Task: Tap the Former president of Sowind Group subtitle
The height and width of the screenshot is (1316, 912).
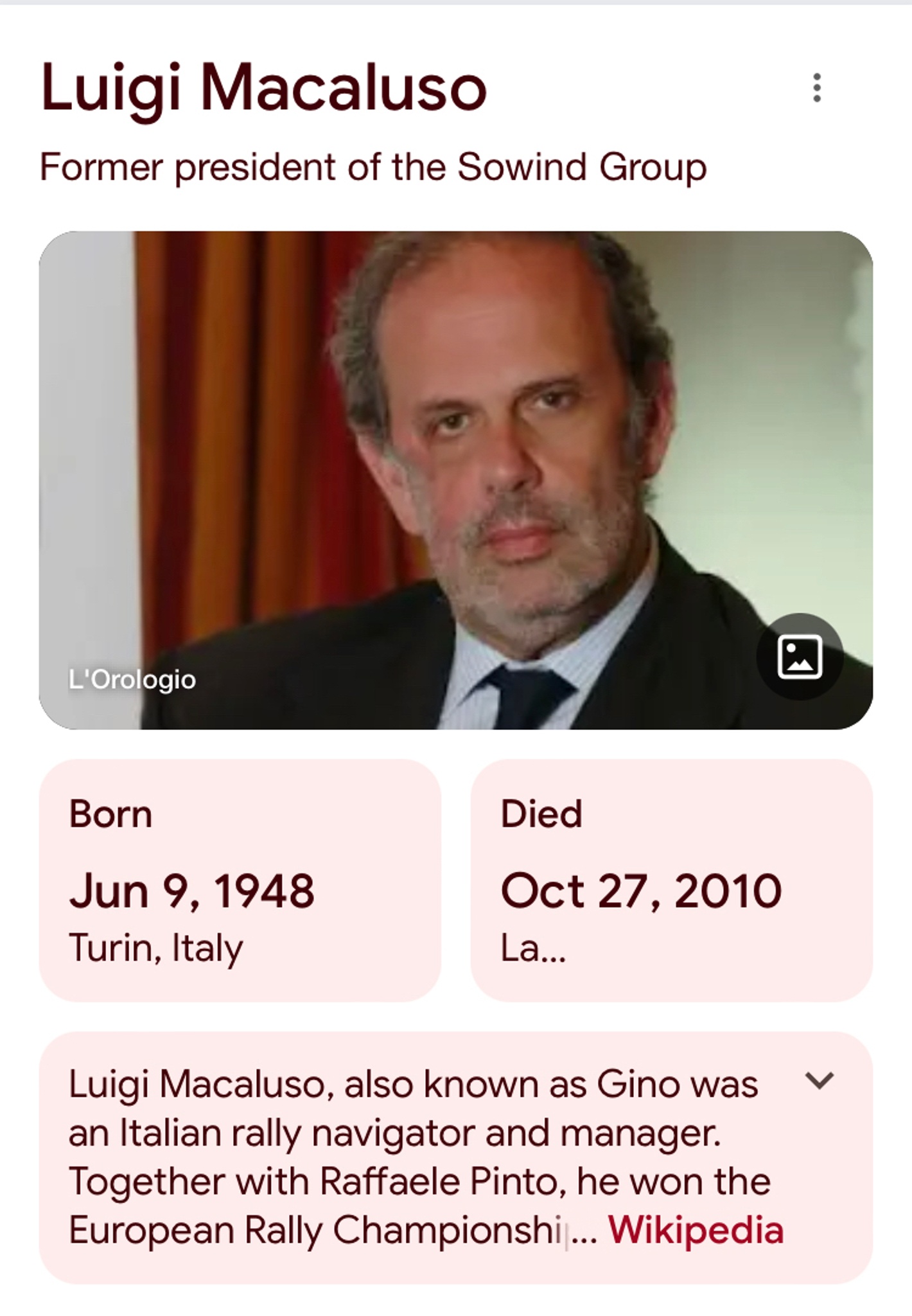Action: (373, 167)
